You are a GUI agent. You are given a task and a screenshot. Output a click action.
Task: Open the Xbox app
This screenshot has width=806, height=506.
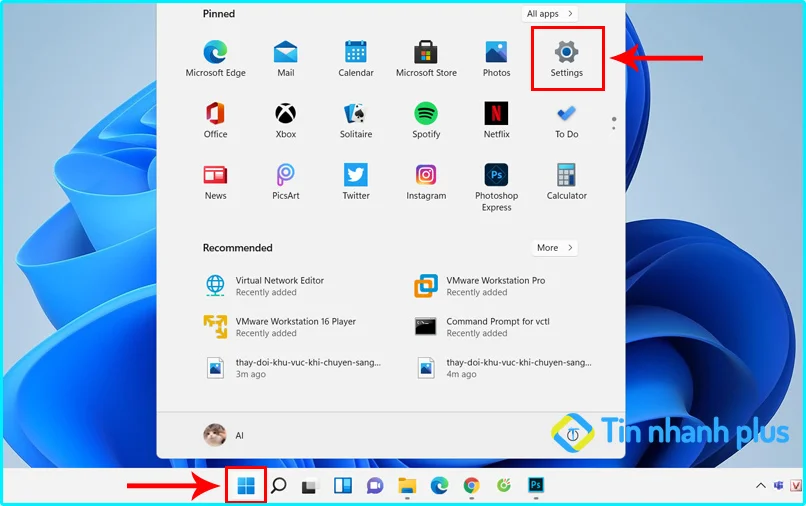coord(286,120)
